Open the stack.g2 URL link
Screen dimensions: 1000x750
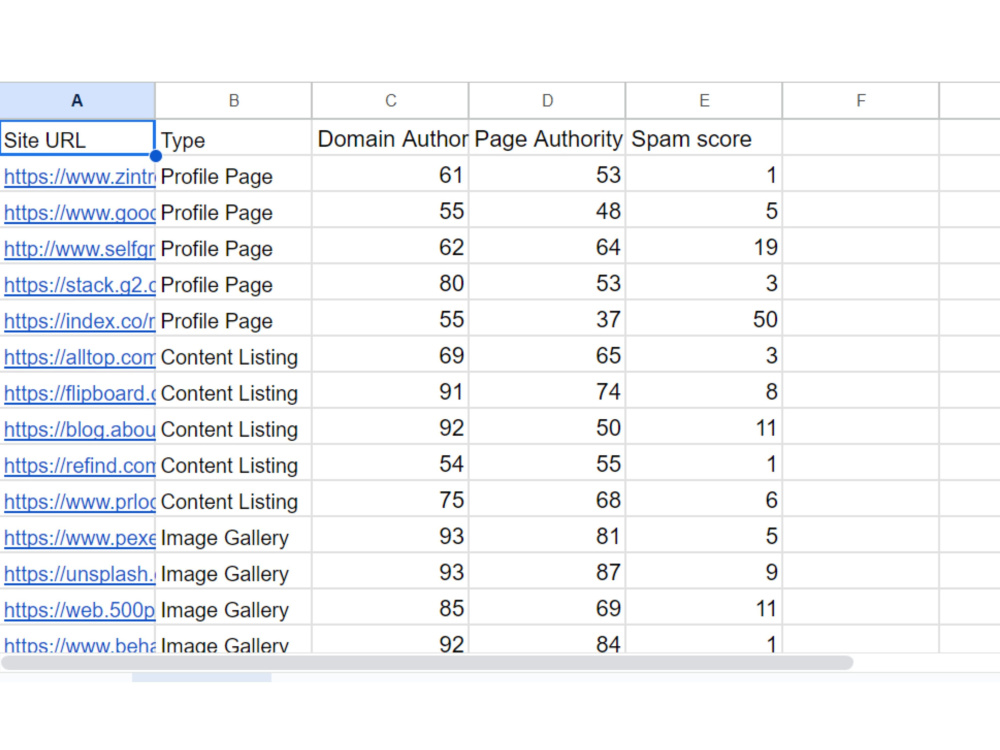point(79,285)
